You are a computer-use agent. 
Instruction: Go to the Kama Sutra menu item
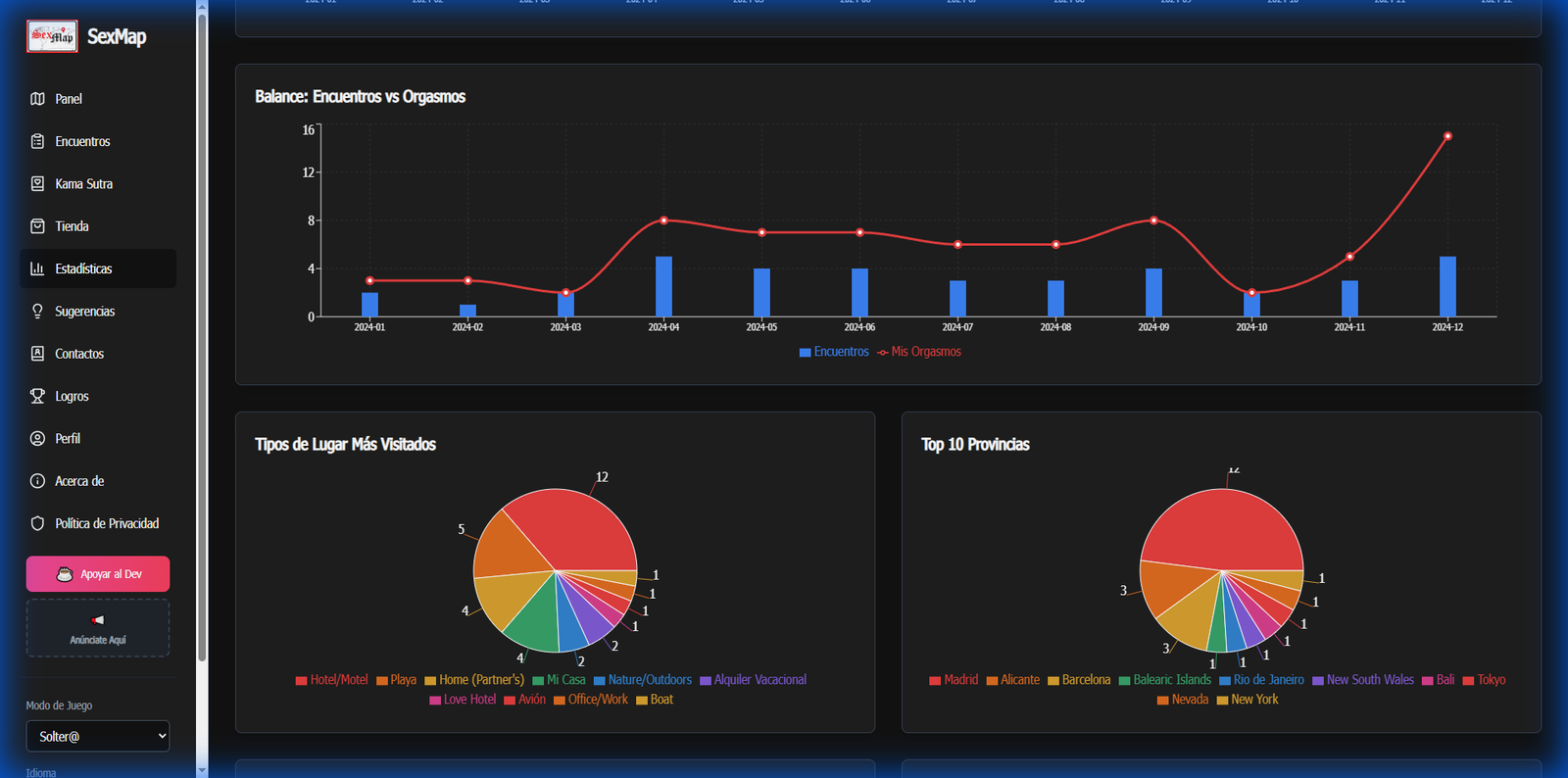83,184
